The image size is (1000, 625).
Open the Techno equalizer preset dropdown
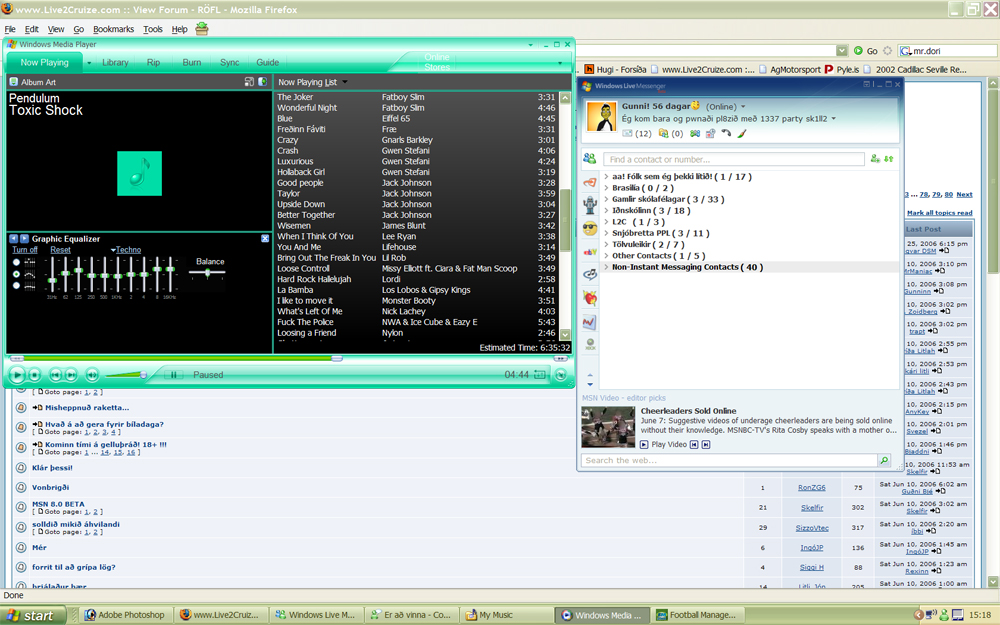(126, 250)
